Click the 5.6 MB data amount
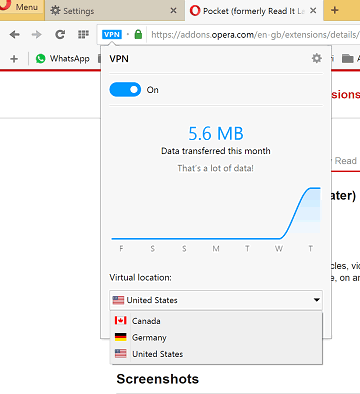This screenshot has width=360, height=394. coord(216,133)
